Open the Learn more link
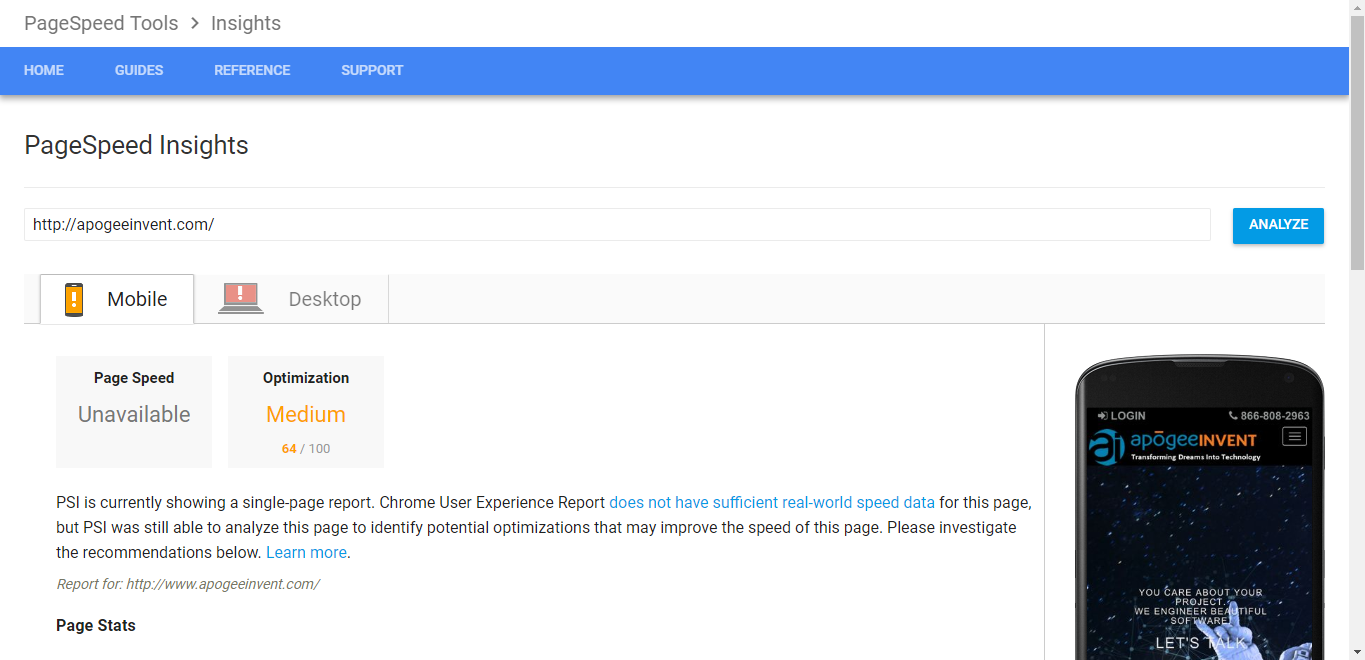Viewport: 1365px width, 660px height. pos(306,552)
